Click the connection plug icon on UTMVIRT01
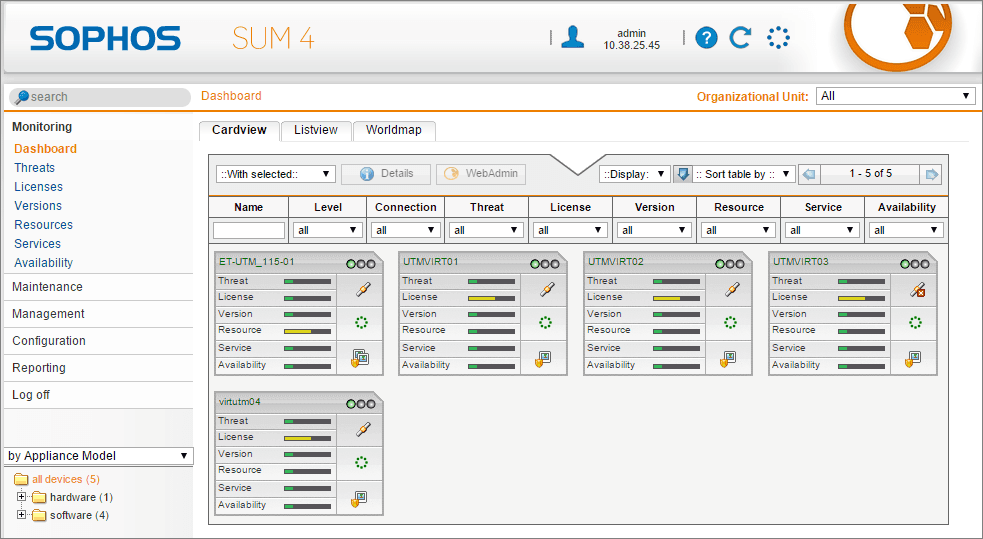983x539 pixels. 547,290
